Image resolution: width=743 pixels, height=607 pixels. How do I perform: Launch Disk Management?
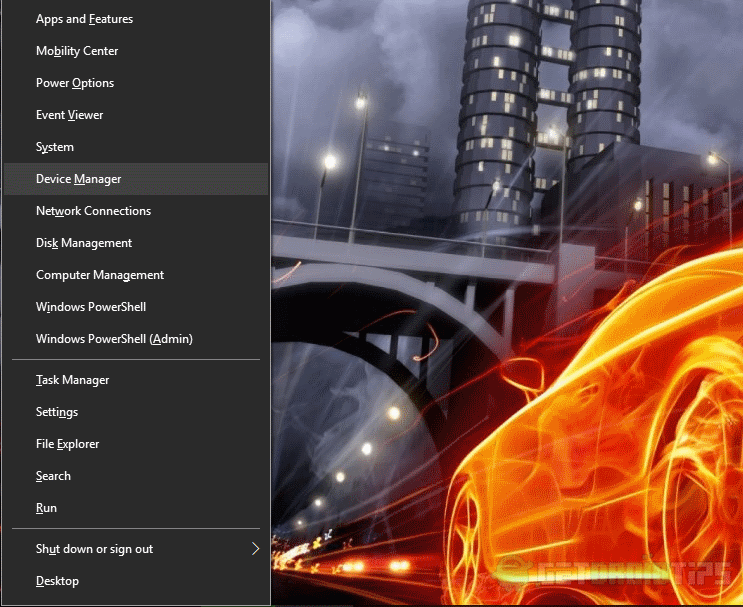click(x=136, y=243)
